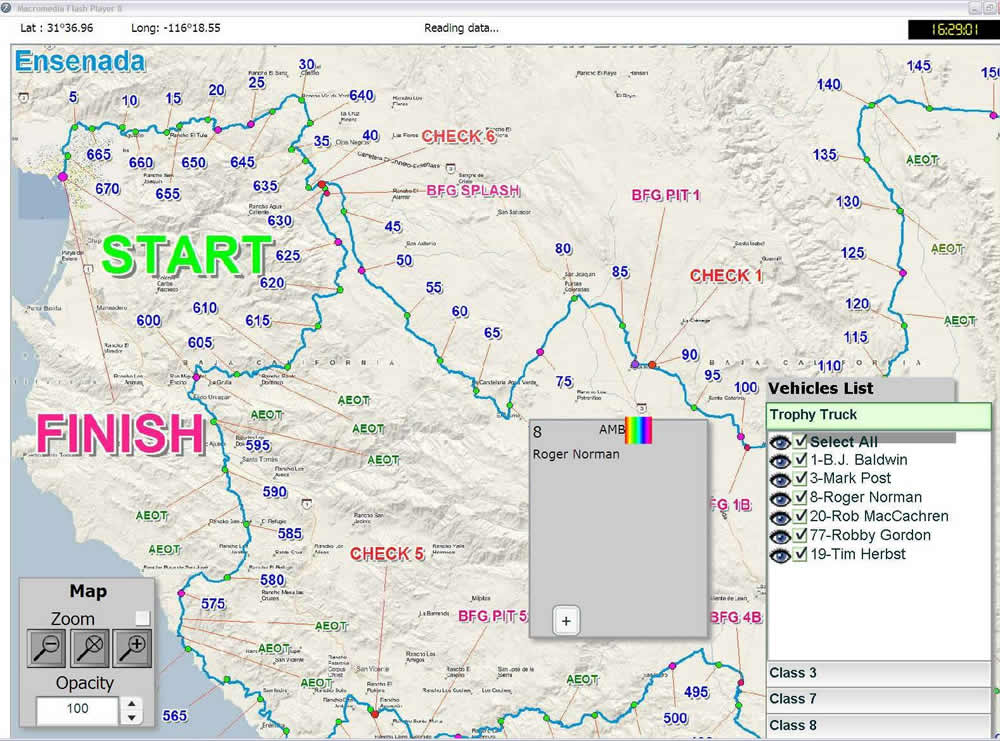Uncheck the 19-Tim Herbst checkbox
Image resolution: width=1000 pixels, height=741 pixels.
click(x=800, y=554)
